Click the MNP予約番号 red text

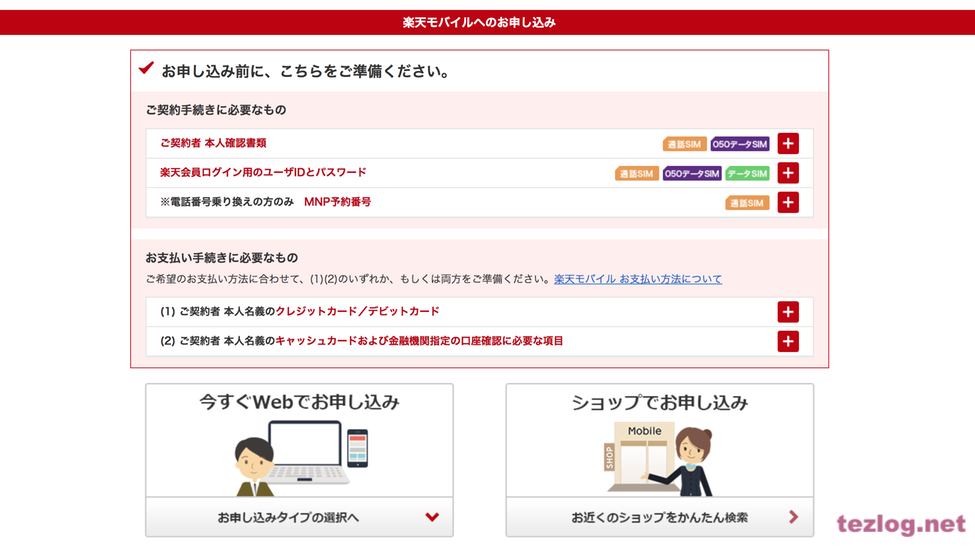click(338, 202)
